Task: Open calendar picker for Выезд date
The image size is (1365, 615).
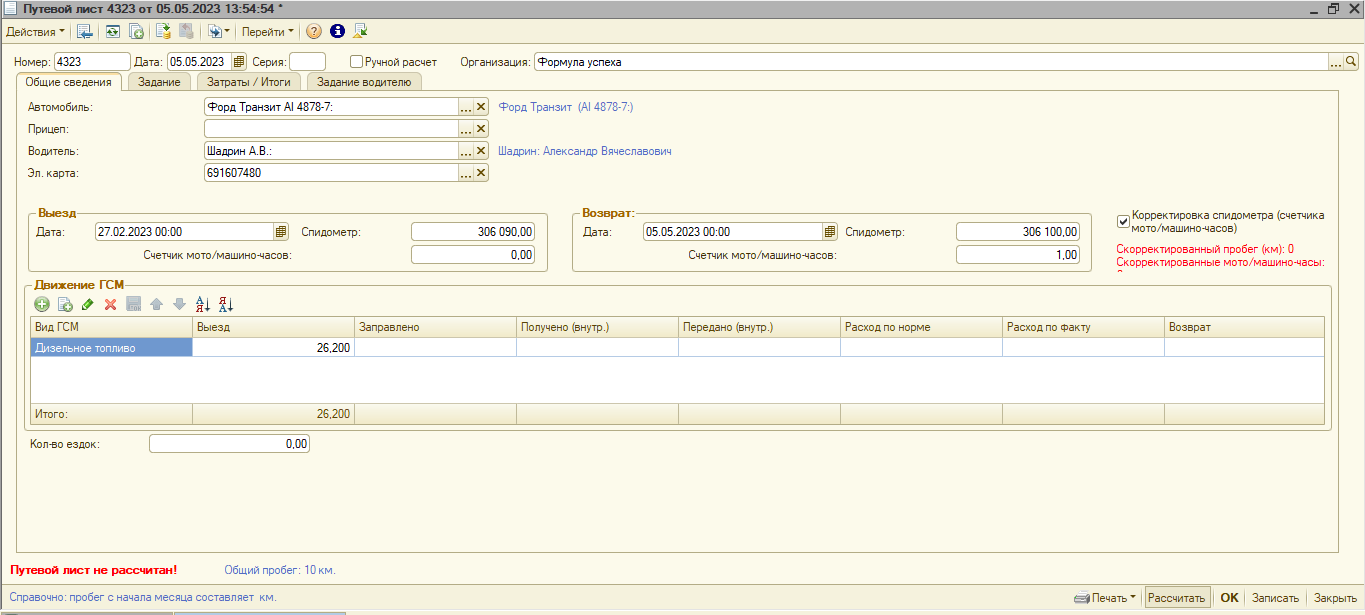Action: point(281,232)
